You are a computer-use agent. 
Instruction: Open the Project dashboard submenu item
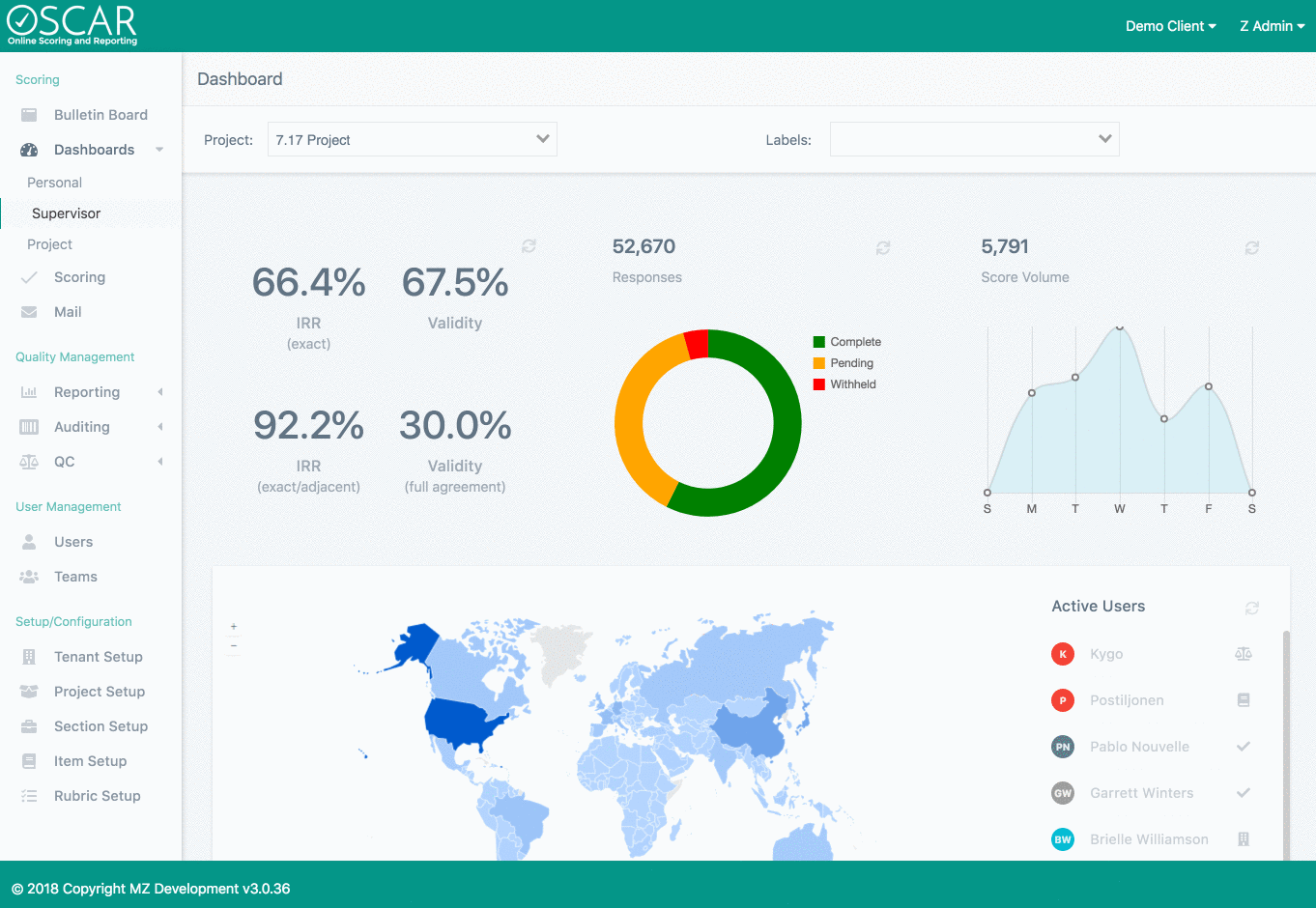tap(50, 244)
